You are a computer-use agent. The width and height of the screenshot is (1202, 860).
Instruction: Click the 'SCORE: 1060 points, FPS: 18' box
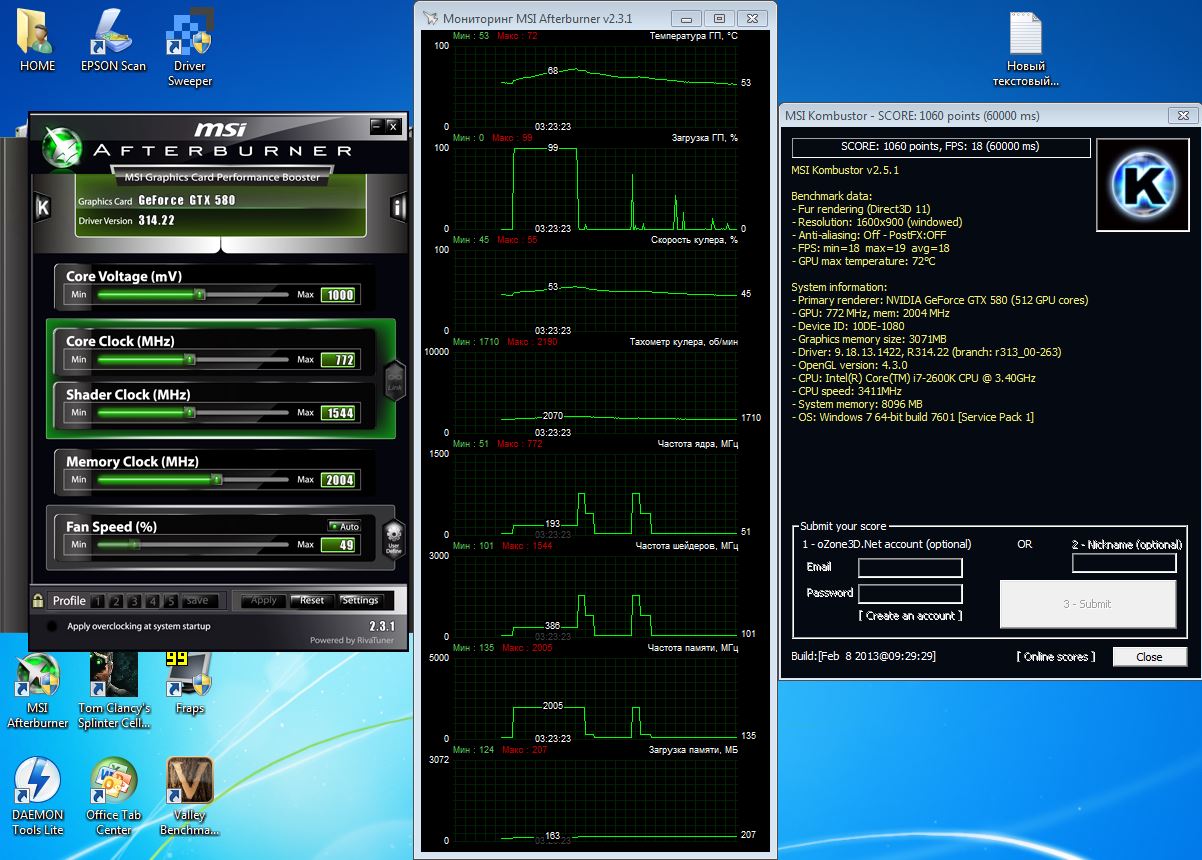tap(941, 147)
